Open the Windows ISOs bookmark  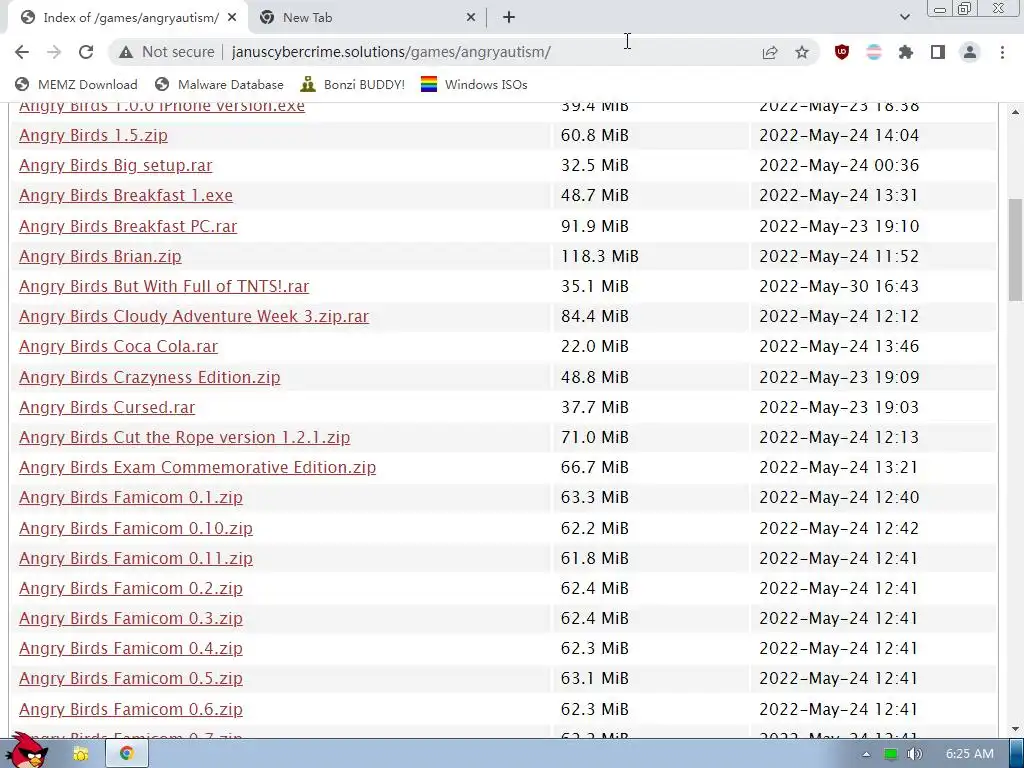pyautogui.click(x=474, y=84)
